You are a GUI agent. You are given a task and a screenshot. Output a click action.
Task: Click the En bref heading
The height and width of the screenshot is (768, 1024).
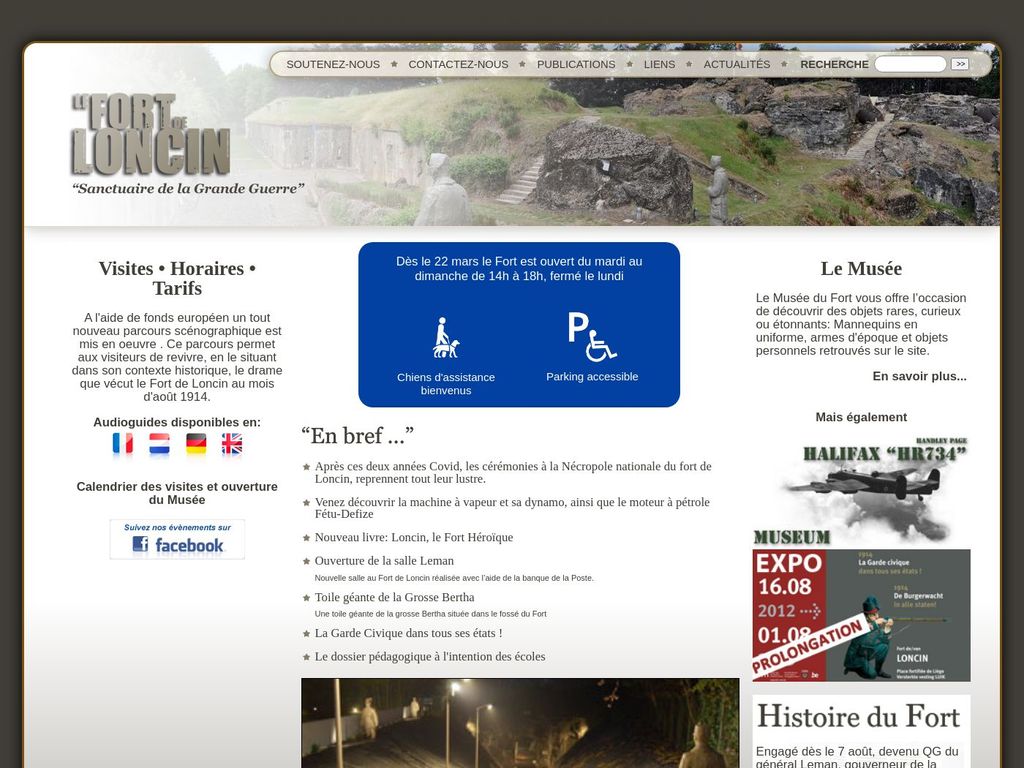(x=357, y=436)
